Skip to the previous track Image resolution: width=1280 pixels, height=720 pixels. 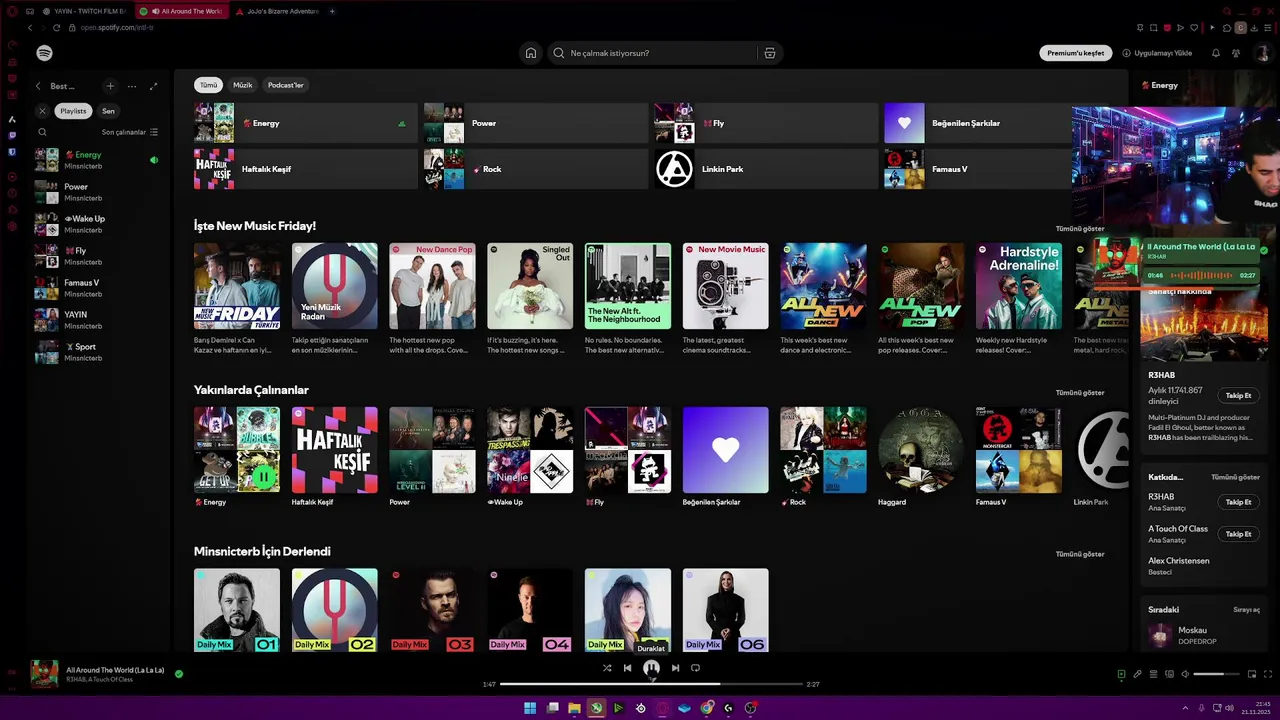628,668
